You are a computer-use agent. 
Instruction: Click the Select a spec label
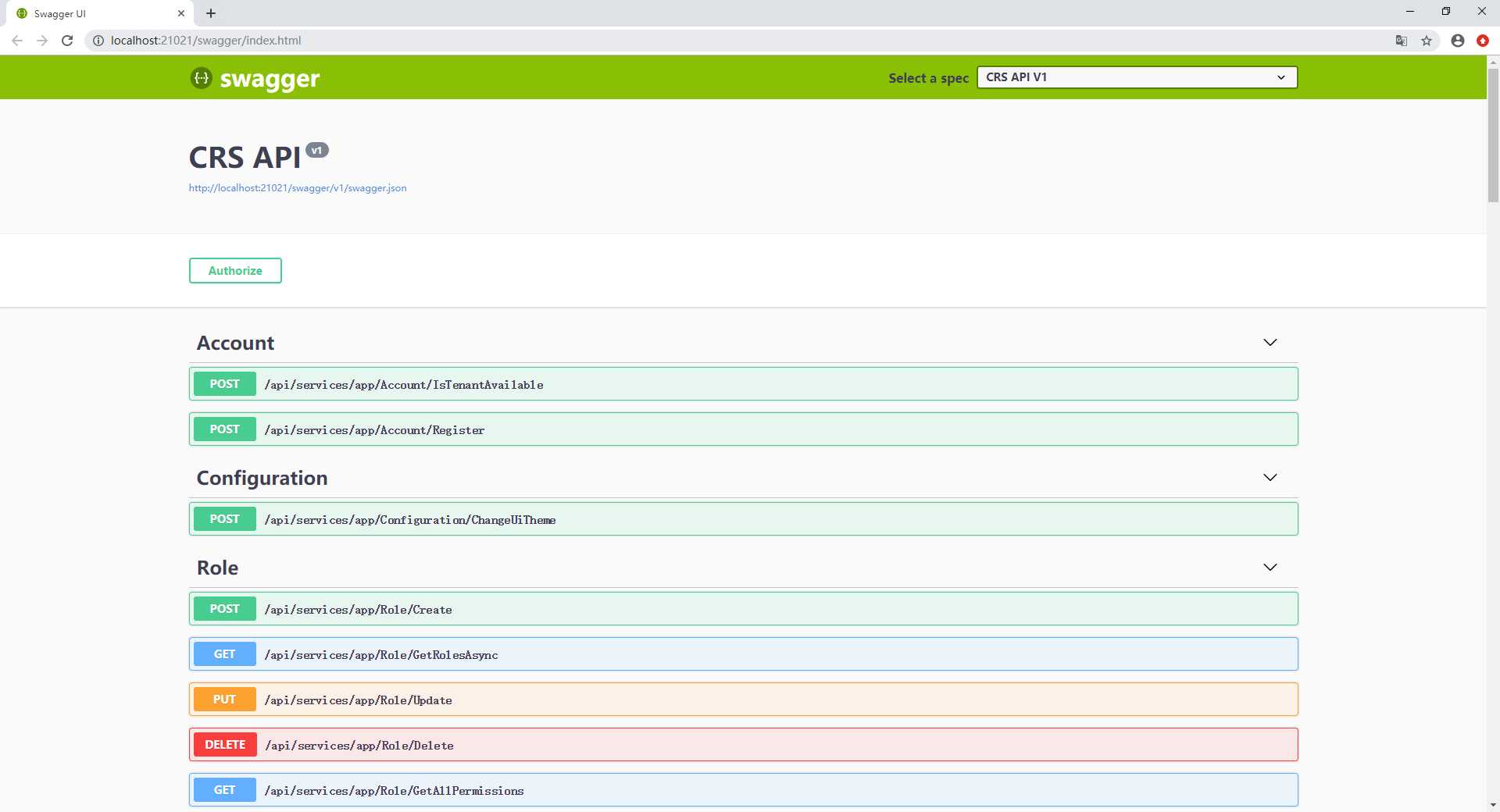(928, 78)
